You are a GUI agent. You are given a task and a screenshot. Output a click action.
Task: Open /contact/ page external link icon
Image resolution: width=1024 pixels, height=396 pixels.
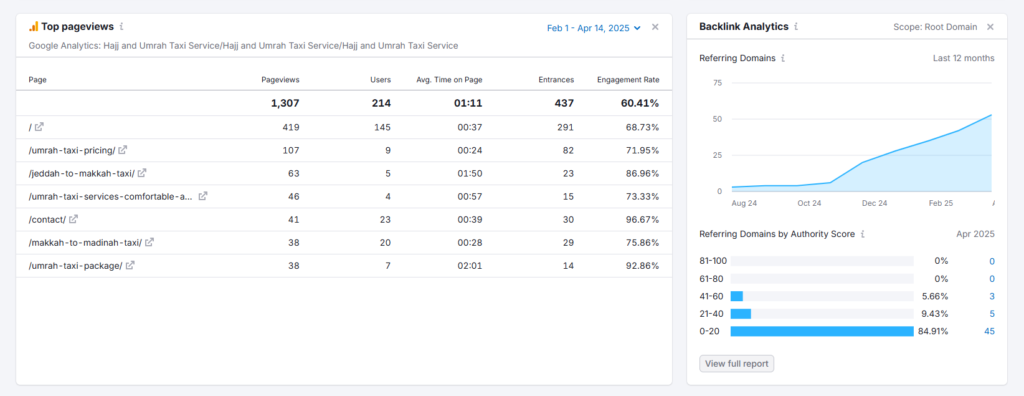(74, 219)
